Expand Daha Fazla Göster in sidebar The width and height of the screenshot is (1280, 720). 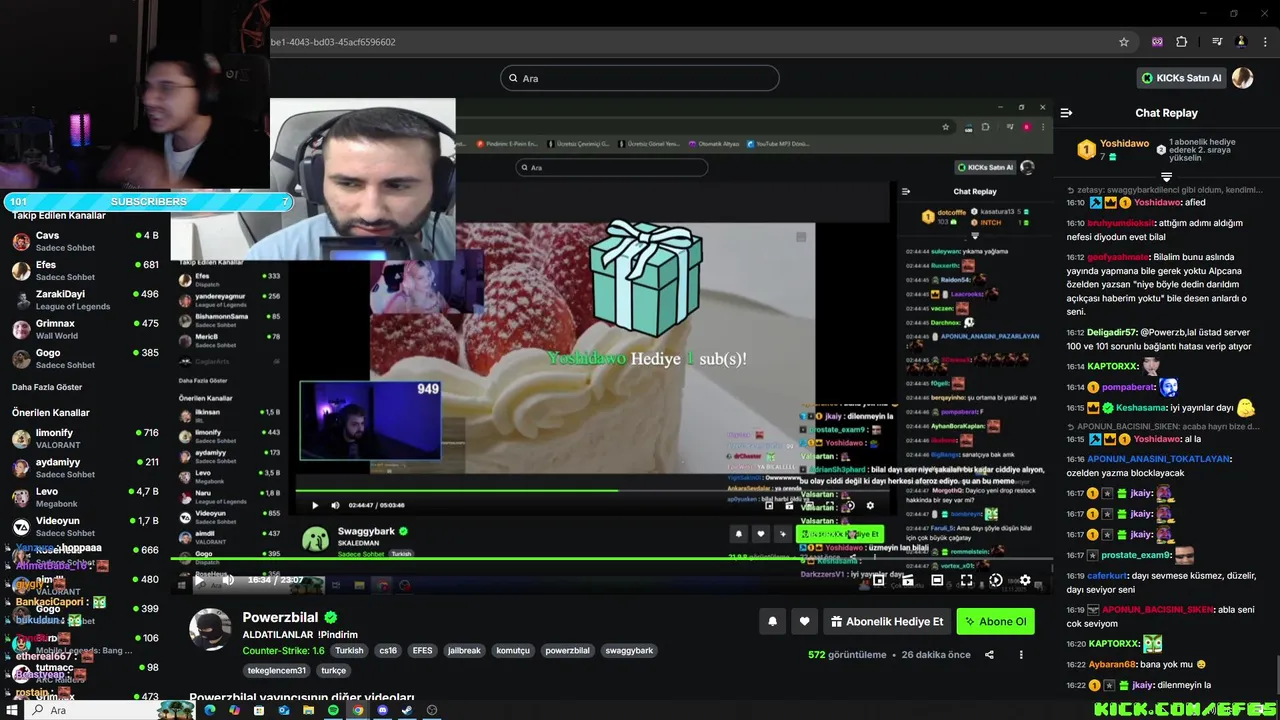[47, 387]
